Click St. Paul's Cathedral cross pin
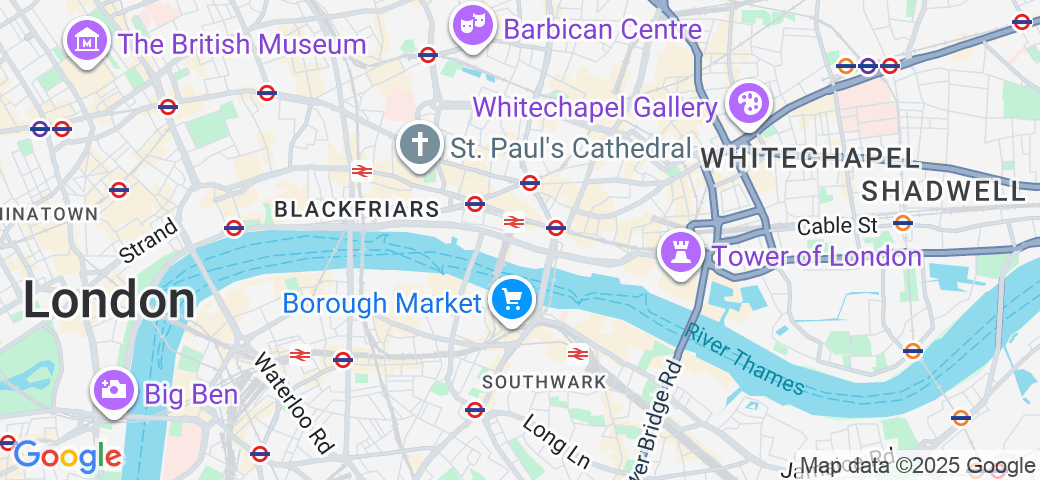This screenshot has height=480, width=1040. tap(420, 146)
